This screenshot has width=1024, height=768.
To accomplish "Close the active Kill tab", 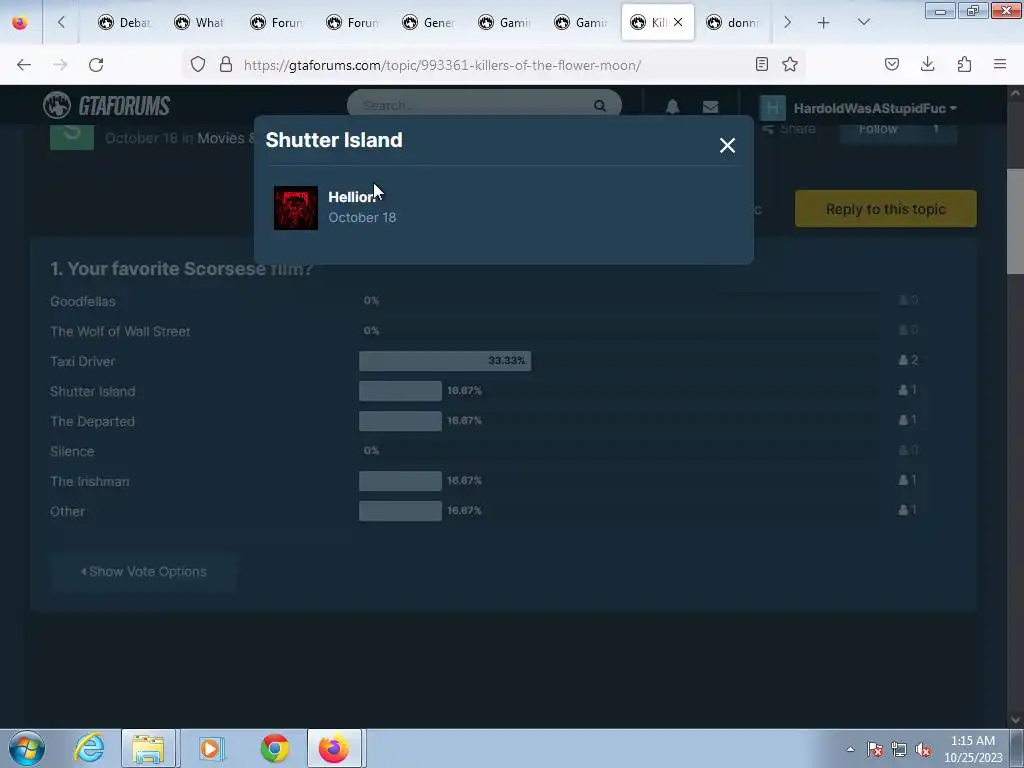I will 678,22.
